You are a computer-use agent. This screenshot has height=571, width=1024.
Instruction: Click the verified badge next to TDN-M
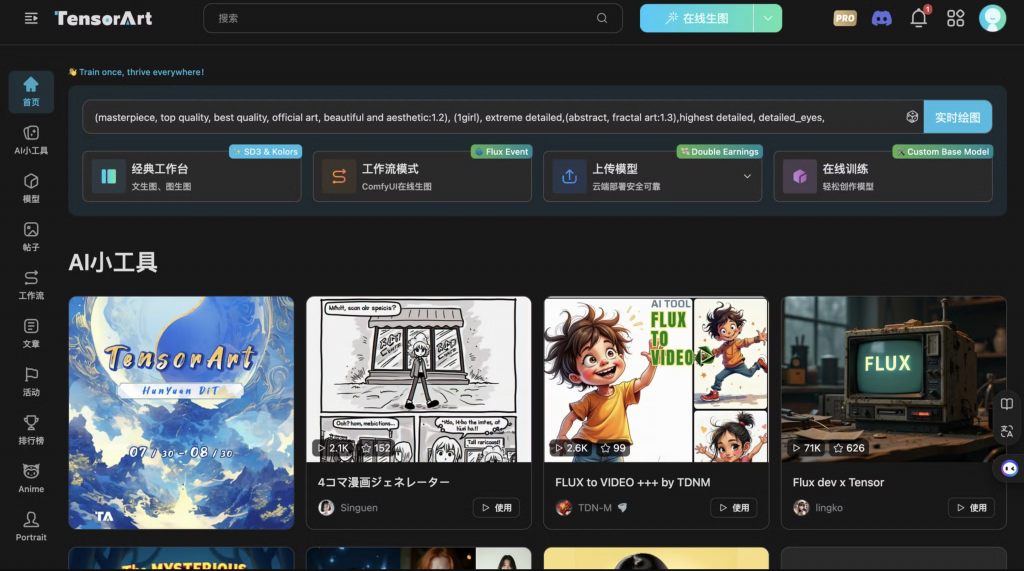pos(622,508)
